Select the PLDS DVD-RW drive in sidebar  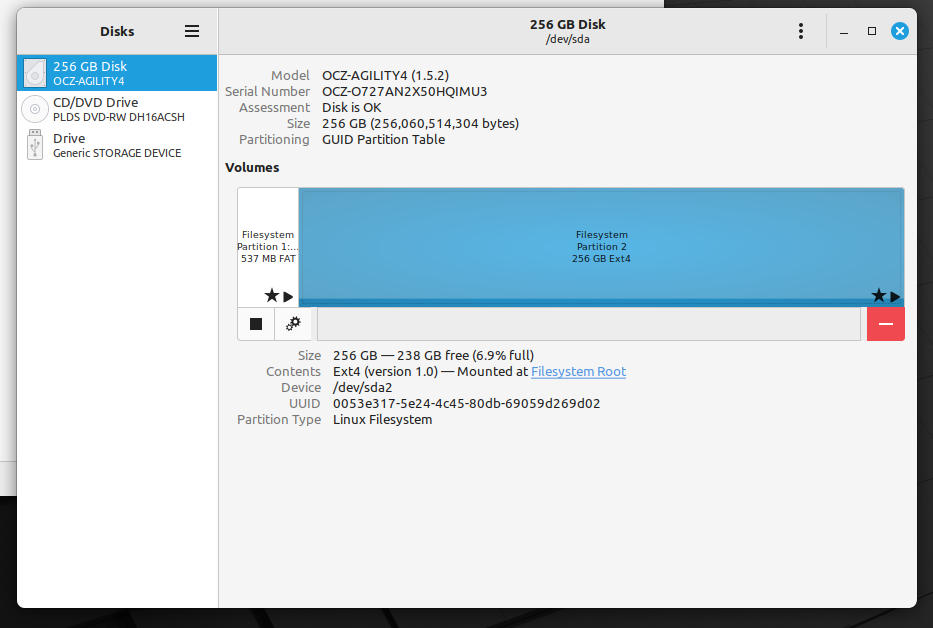click(x=116, y=108)
